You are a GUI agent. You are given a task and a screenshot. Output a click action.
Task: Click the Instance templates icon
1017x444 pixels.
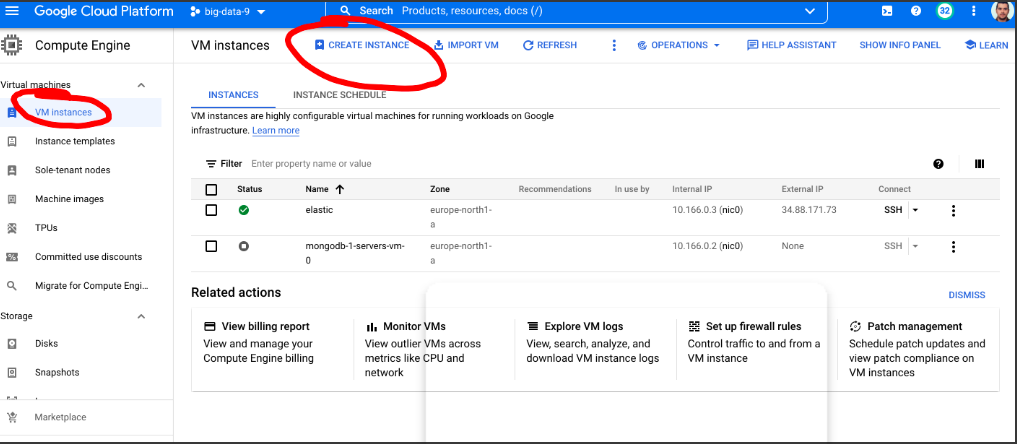tap(12, 141)
